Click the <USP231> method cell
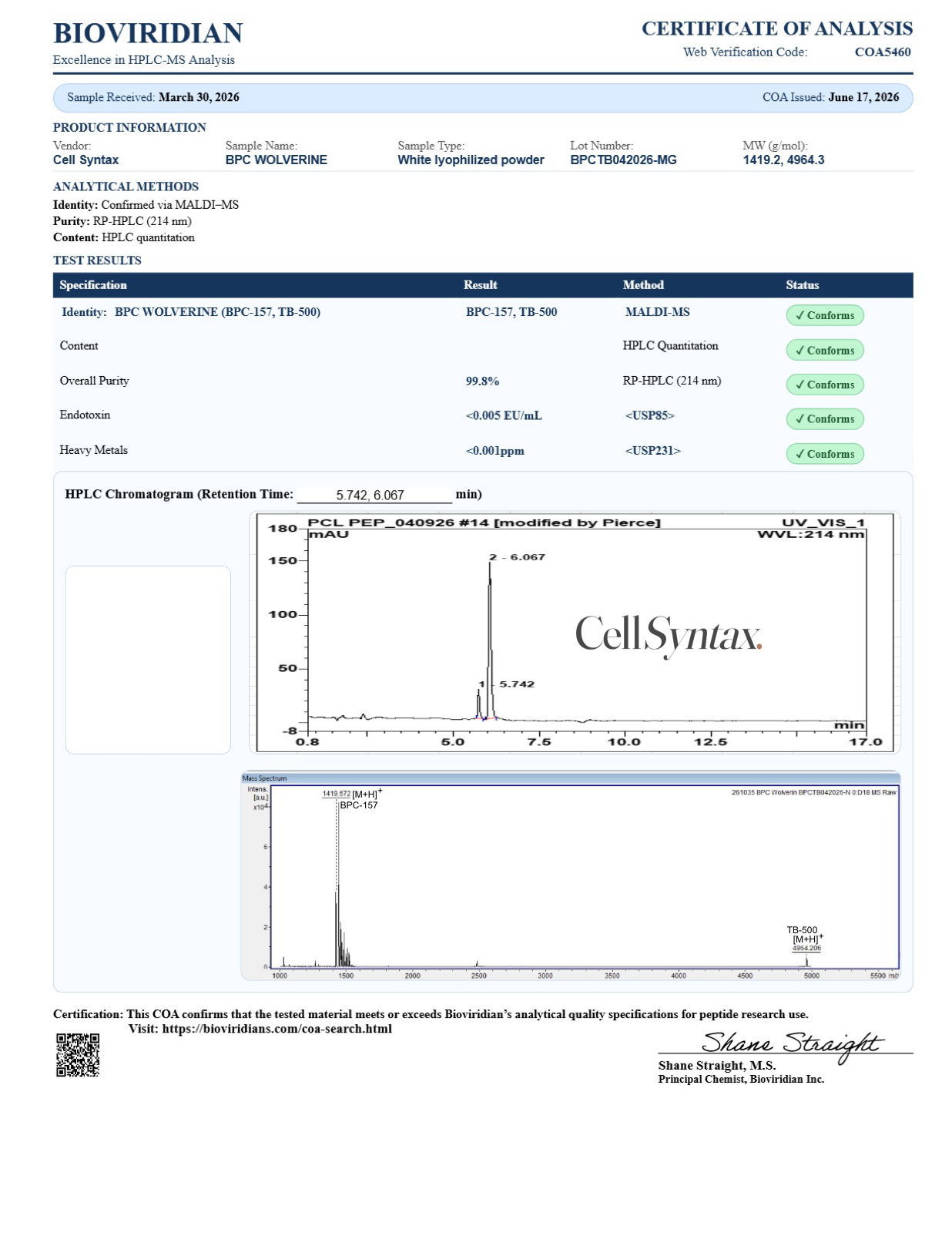952x1233 pixels. tap(652, 451)
